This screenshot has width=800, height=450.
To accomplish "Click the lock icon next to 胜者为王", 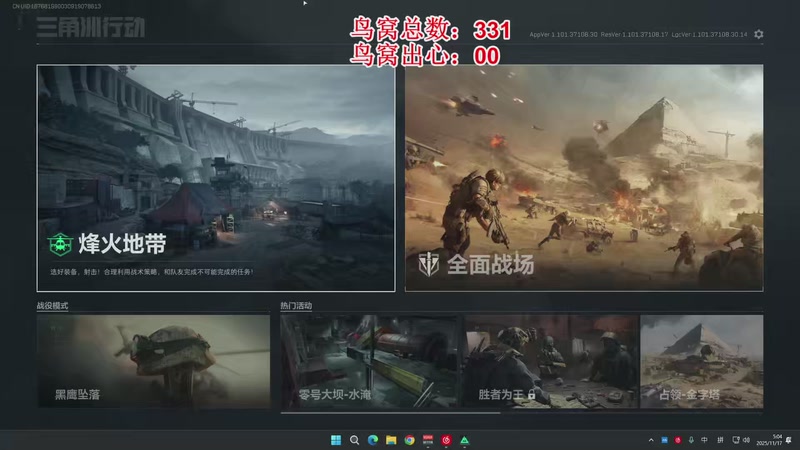I will (532, 394).
